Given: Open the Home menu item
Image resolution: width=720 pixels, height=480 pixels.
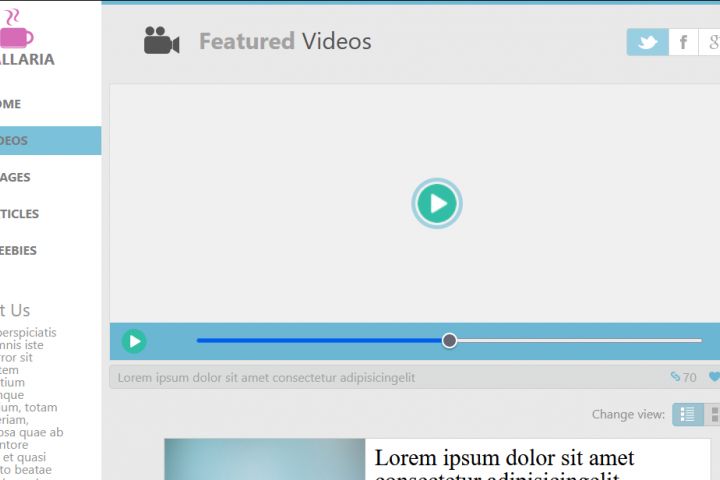Looking at the screenshot, I should 51,104.
